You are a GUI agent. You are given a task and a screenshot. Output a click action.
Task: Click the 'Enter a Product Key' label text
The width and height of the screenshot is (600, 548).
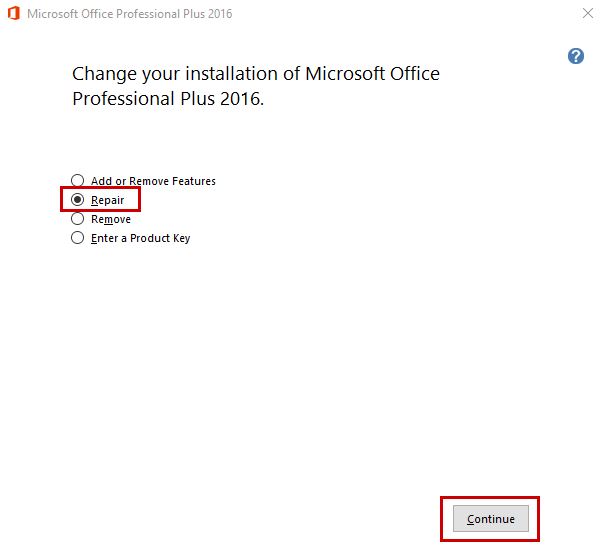coord(140,238)
